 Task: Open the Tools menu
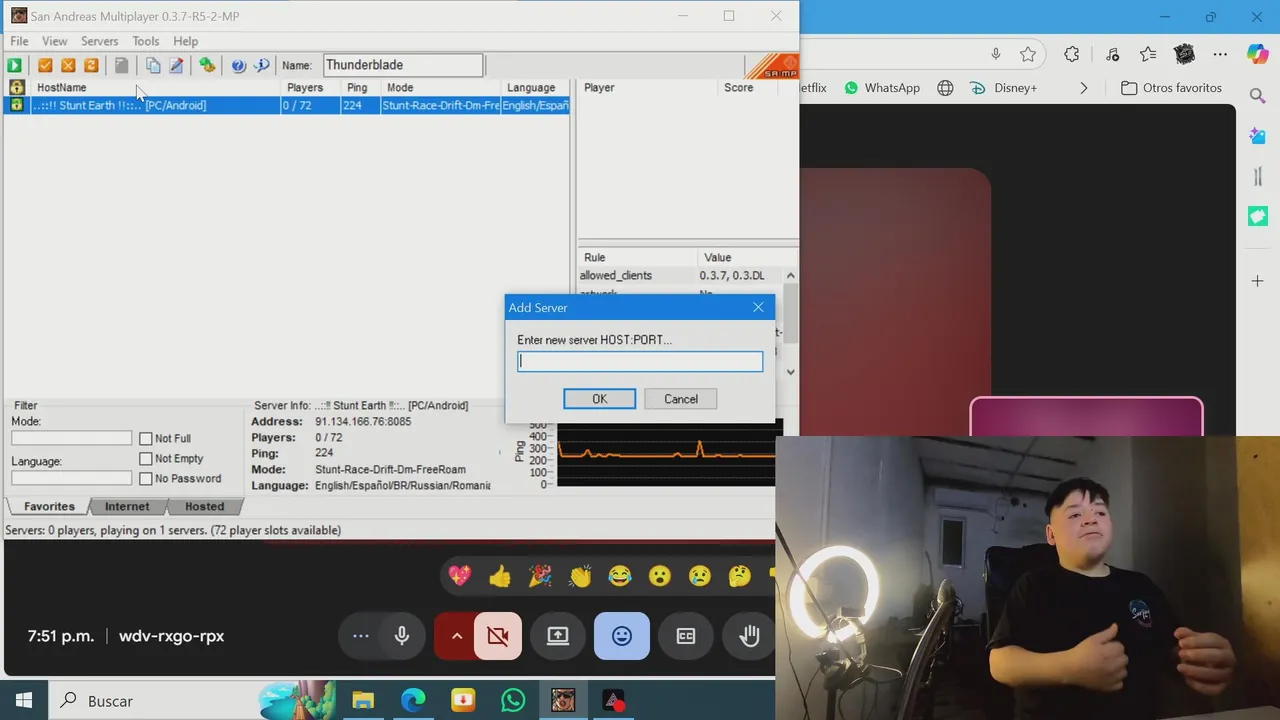click(x=146, y=41)
